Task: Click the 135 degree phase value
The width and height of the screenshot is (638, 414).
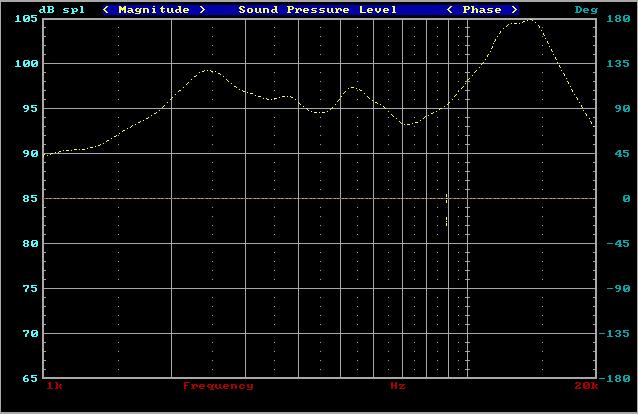Action: point(618,64)
